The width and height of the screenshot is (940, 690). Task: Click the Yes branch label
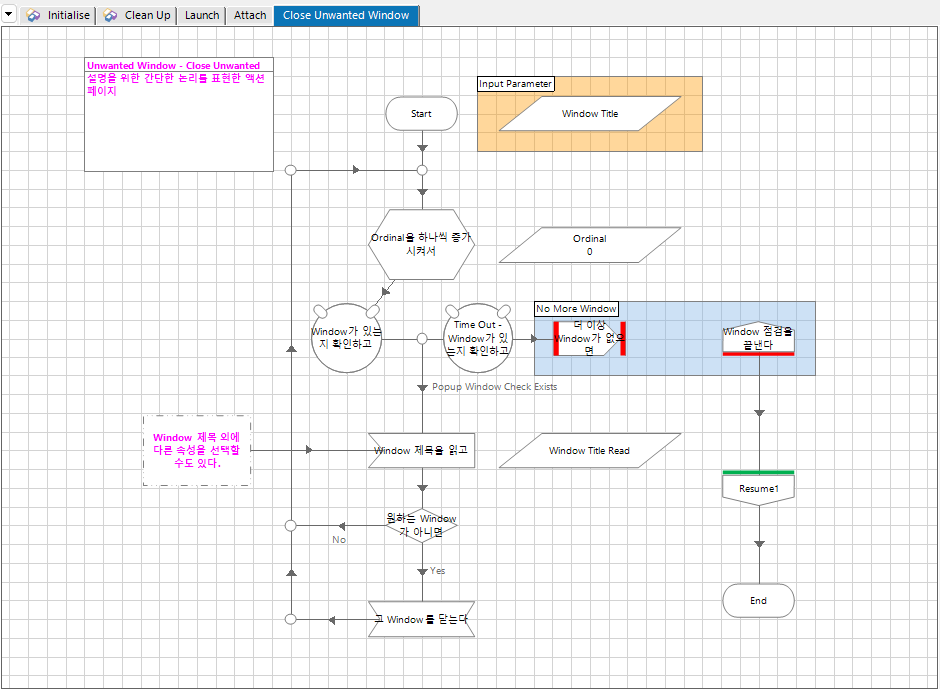(x=438, y=571)
